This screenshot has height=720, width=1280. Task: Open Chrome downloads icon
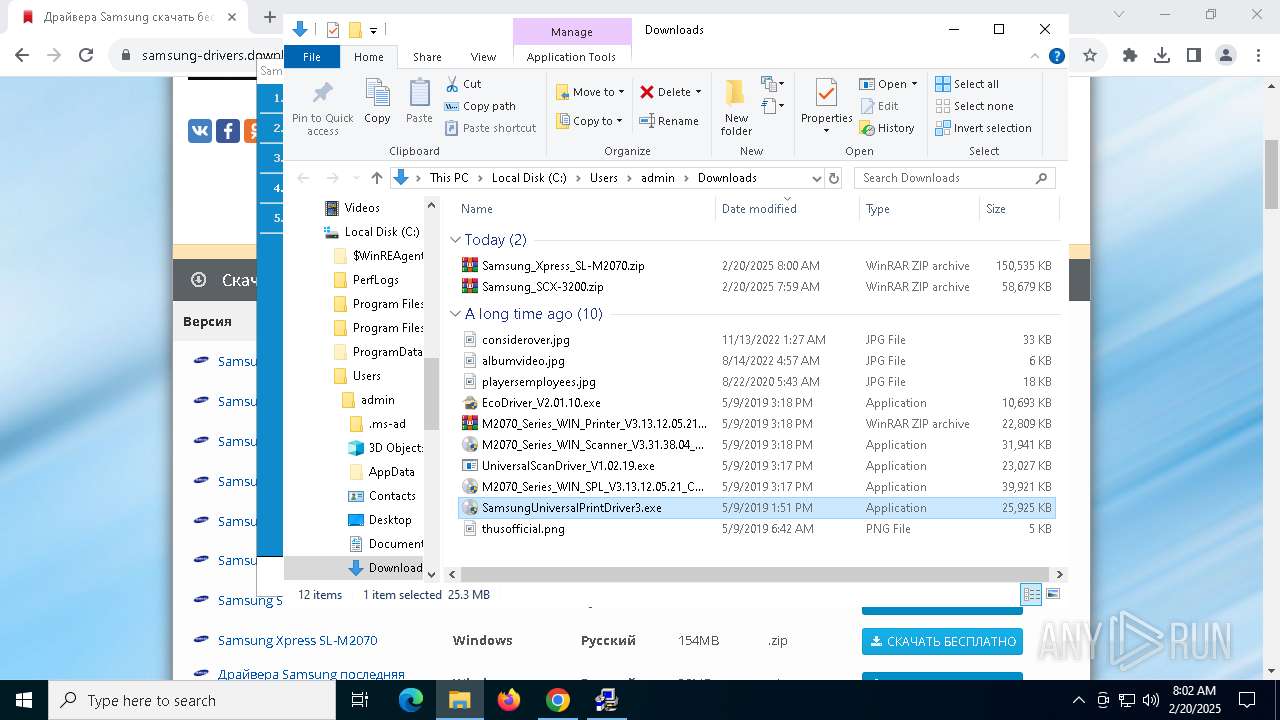point(1162,55)
